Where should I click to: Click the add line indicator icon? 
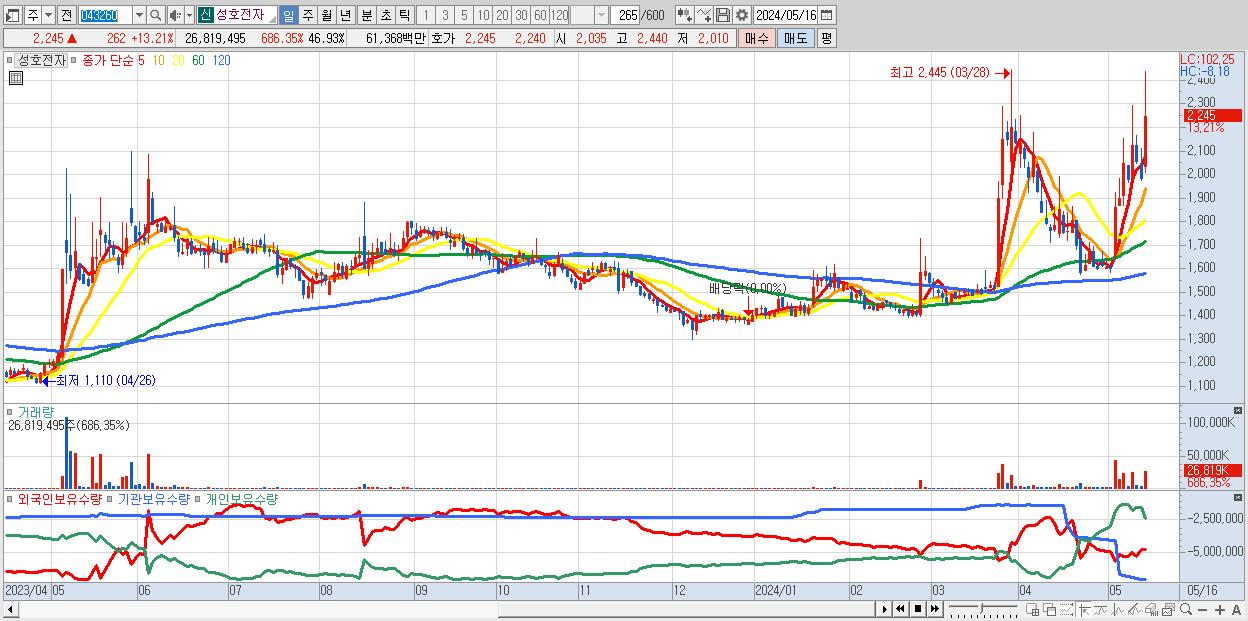click(704, 16)
